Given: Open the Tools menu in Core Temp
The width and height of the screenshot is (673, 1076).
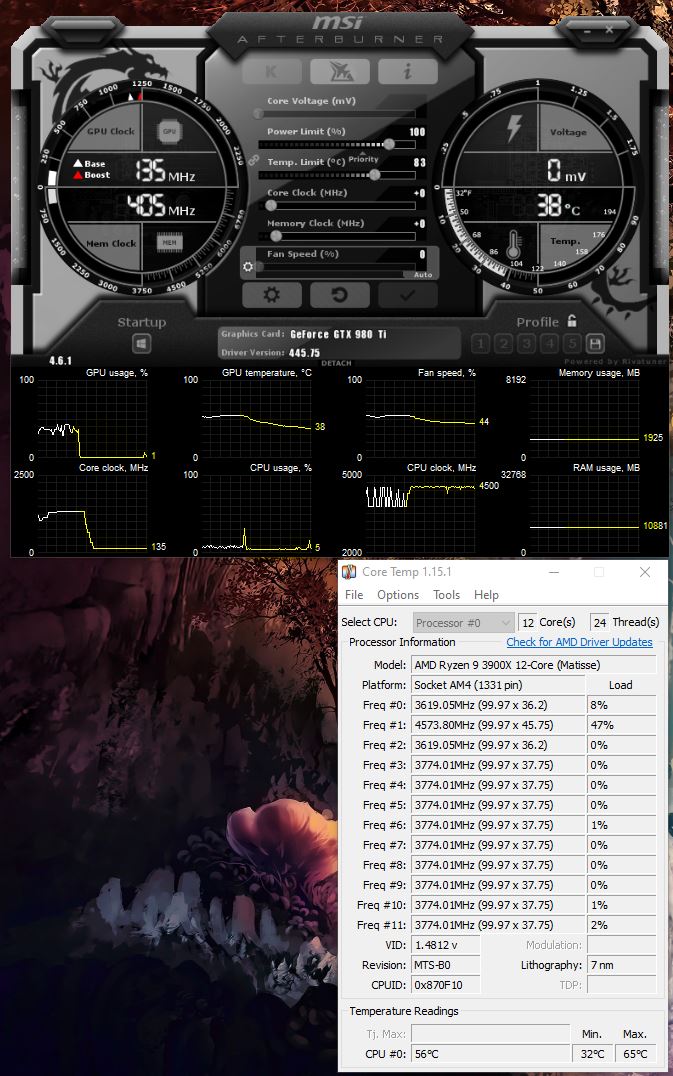Looking at the screenshot, I should tap(446, 595).
